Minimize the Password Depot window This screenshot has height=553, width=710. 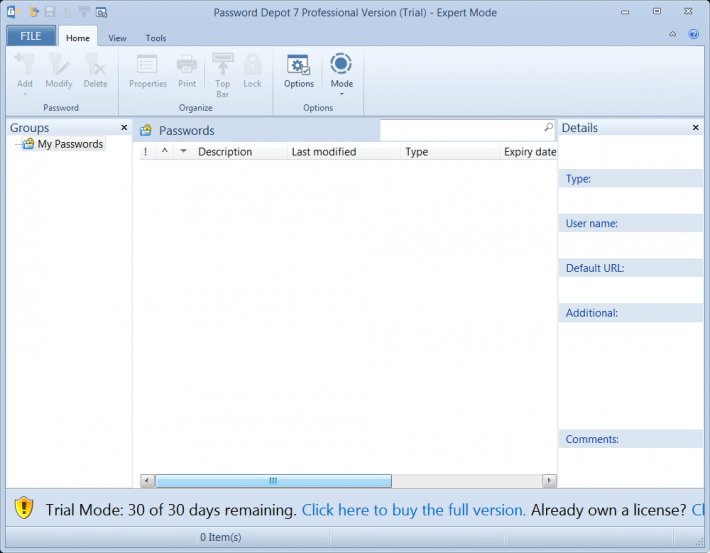[x=625, y=12]
